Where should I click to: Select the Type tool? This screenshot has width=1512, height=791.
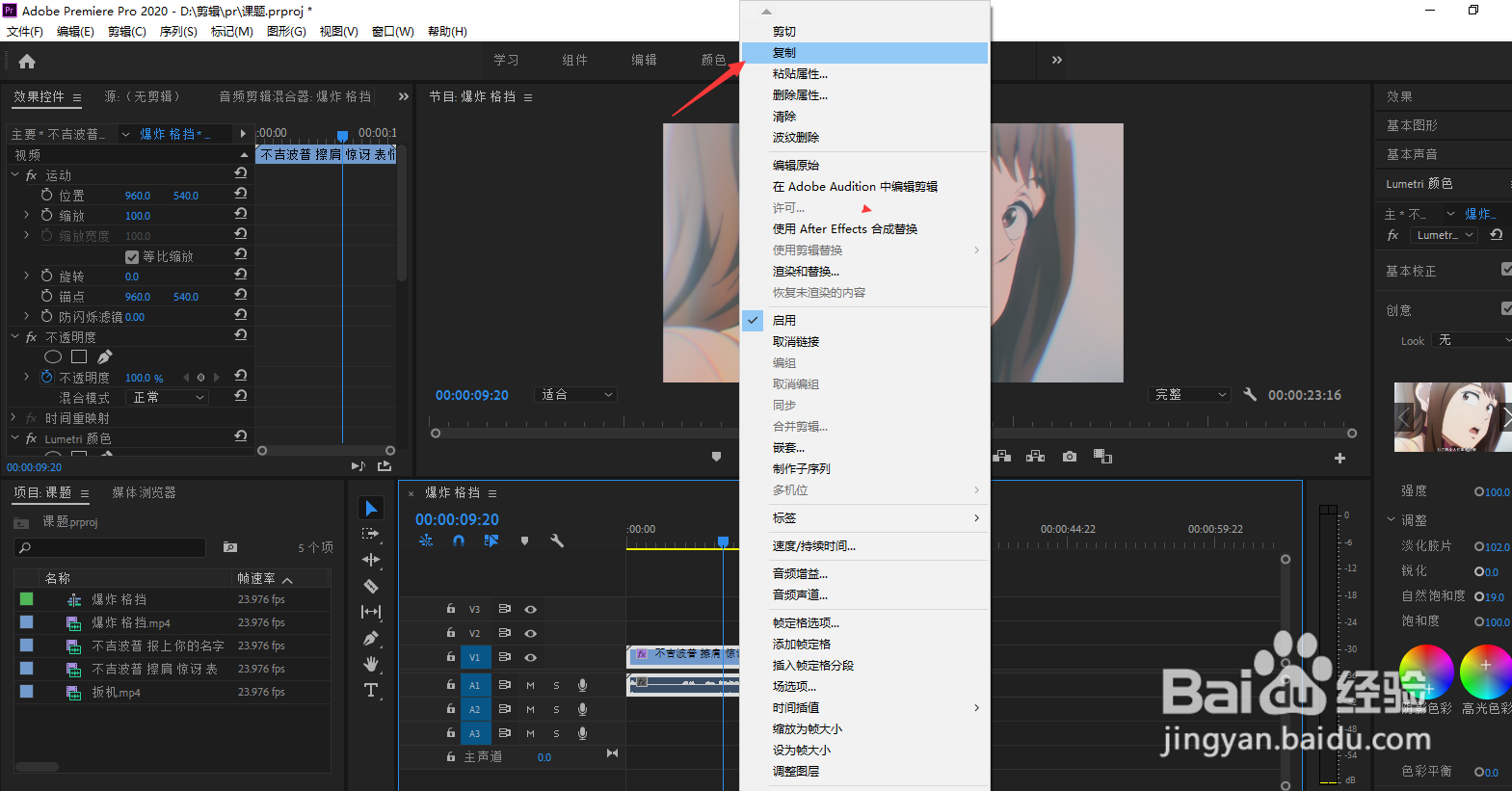pyautogui.click(x=371, y=690)
